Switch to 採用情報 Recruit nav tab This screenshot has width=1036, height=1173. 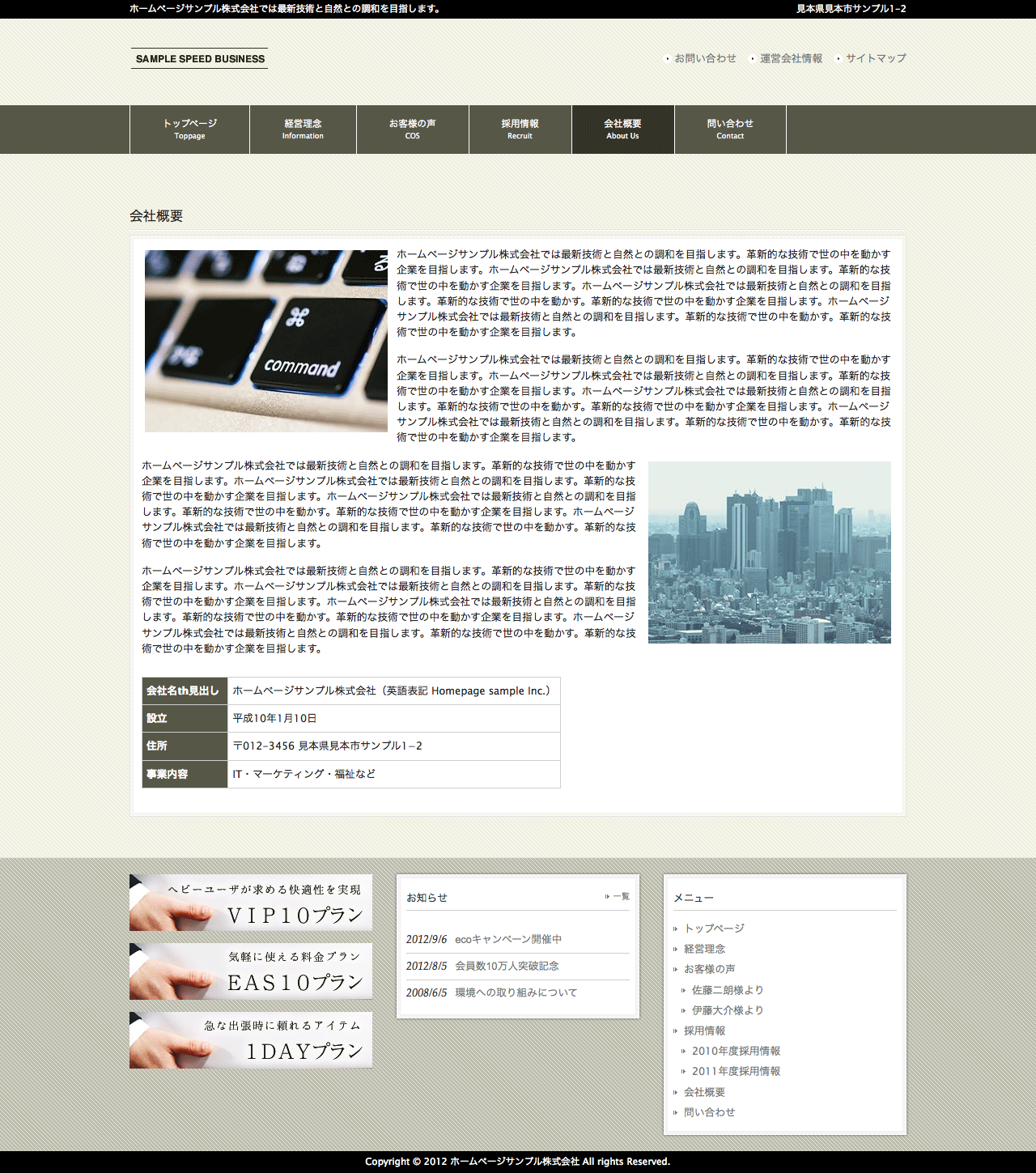tap(520, 130)
